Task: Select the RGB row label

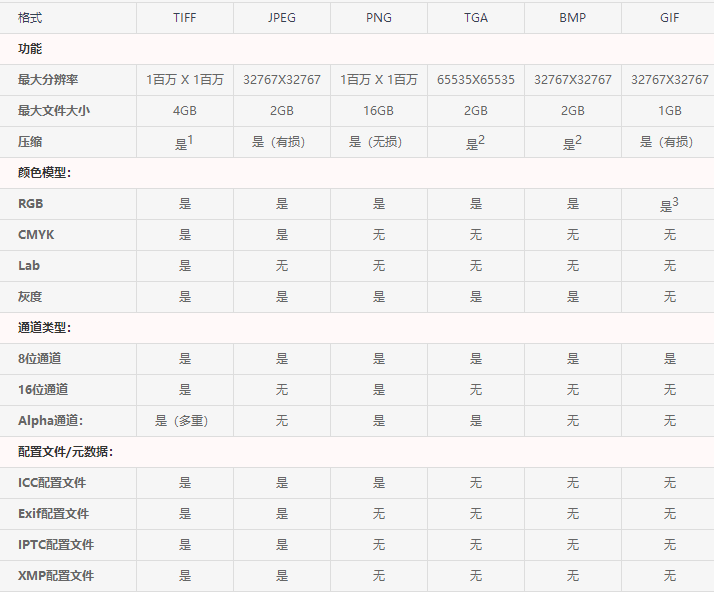Action: tap(31, 204)
